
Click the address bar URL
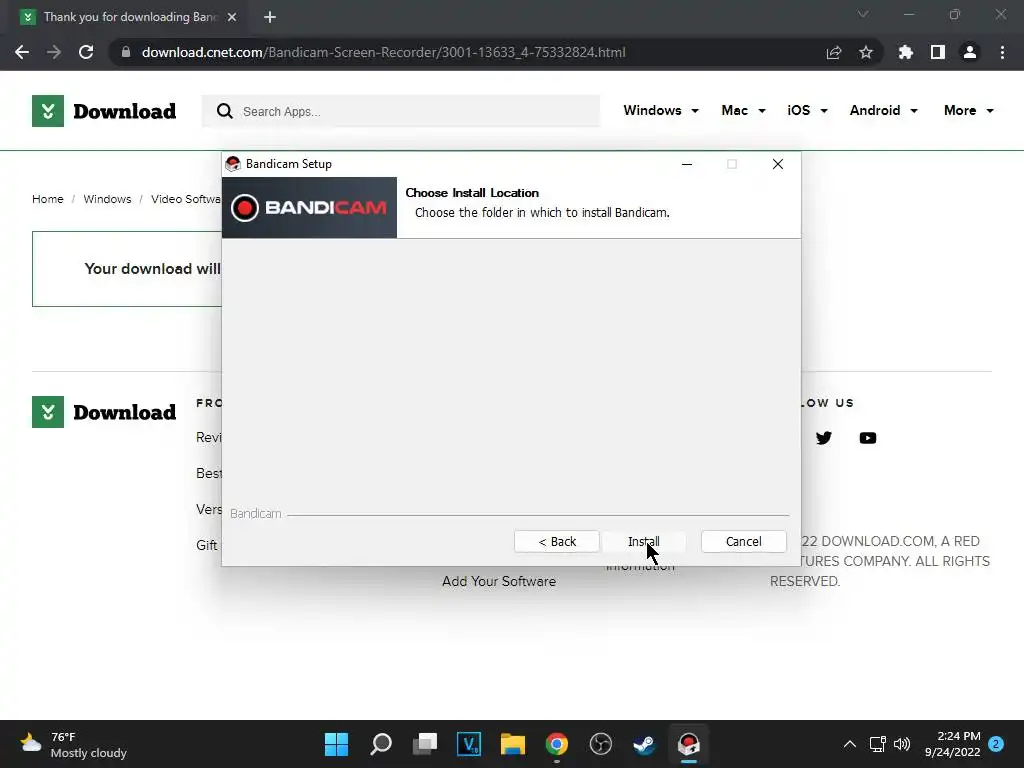click(x=383, y=52)
